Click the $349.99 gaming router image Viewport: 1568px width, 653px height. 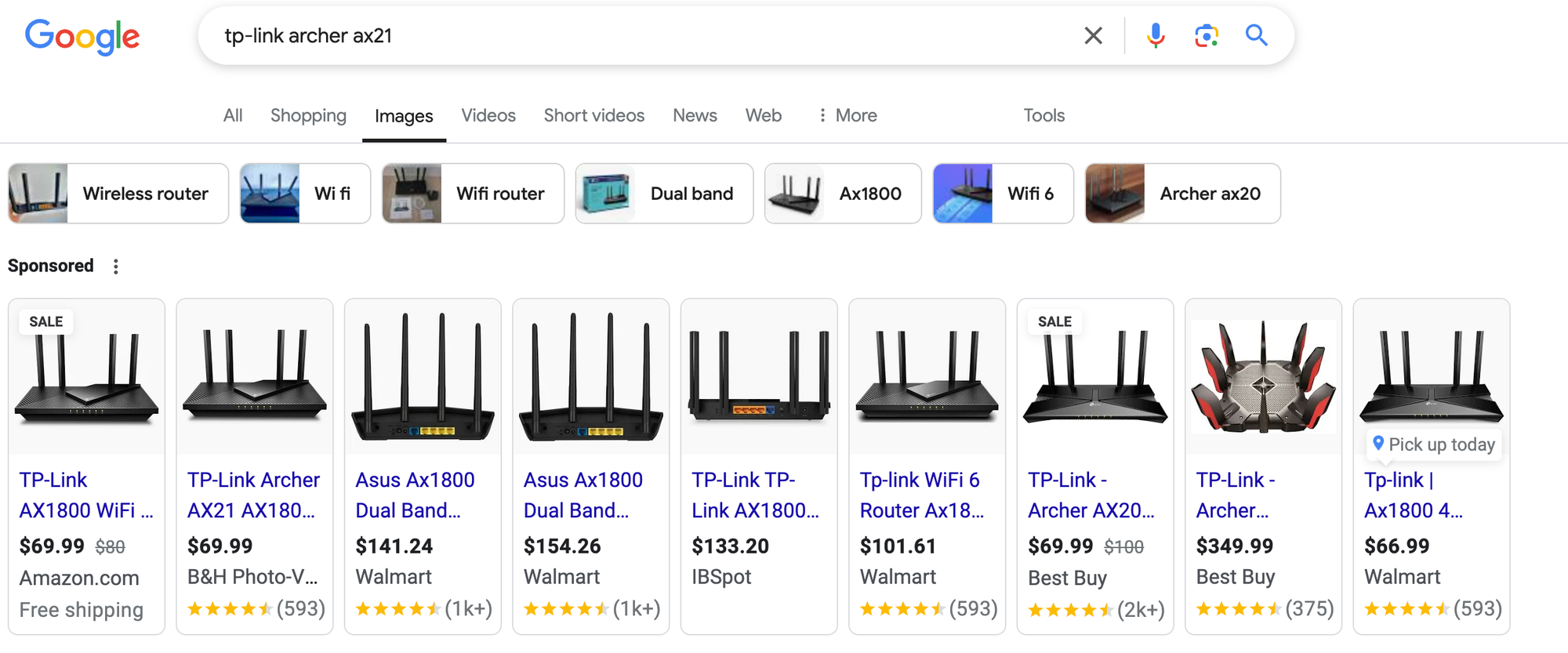[1263, 378]
